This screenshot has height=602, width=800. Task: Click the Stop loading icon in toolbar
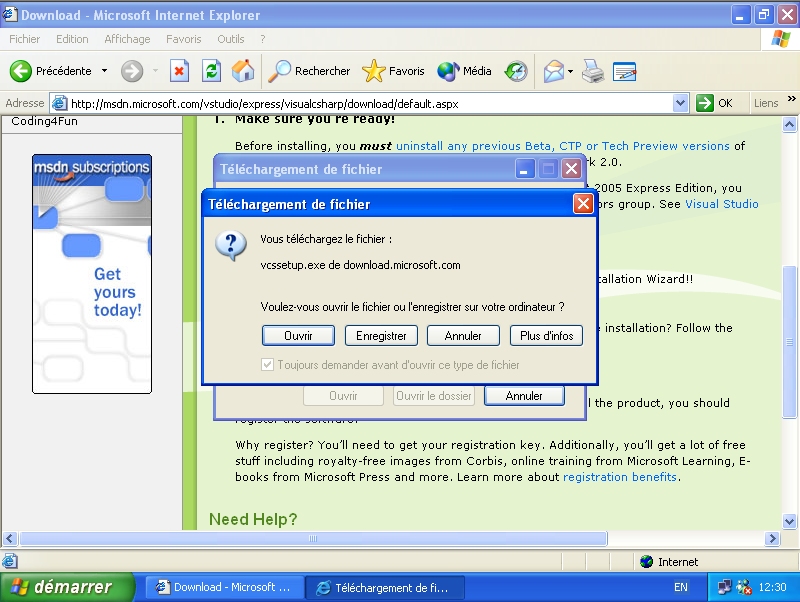[179, 71]
